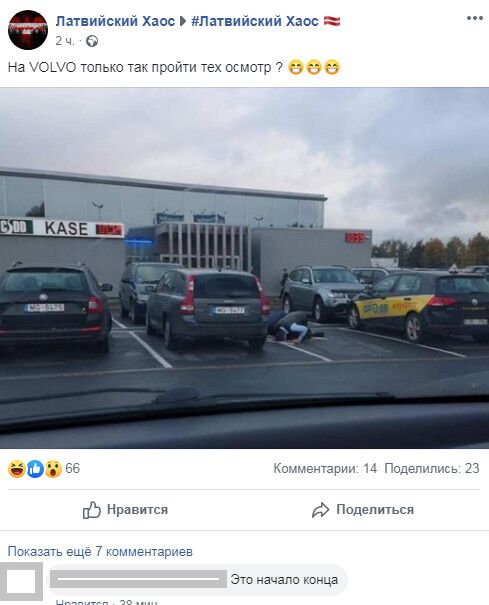Image resolution: width=489 pixels, height=605 pixels.
Task: Open the #Латвийский Хаос group link
Action: click(x=255, y=21)
